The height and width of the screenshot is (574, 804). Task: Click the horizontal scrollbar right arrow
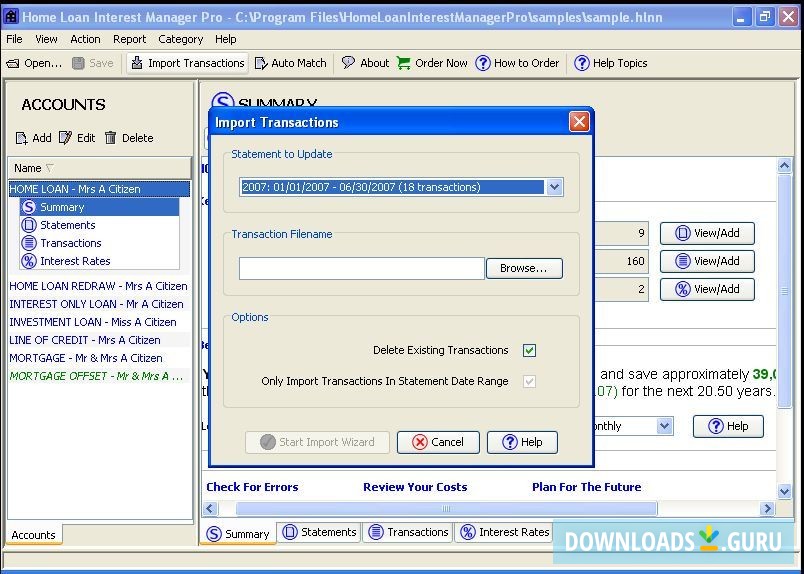pyautogui.click(x=767, y=509)
